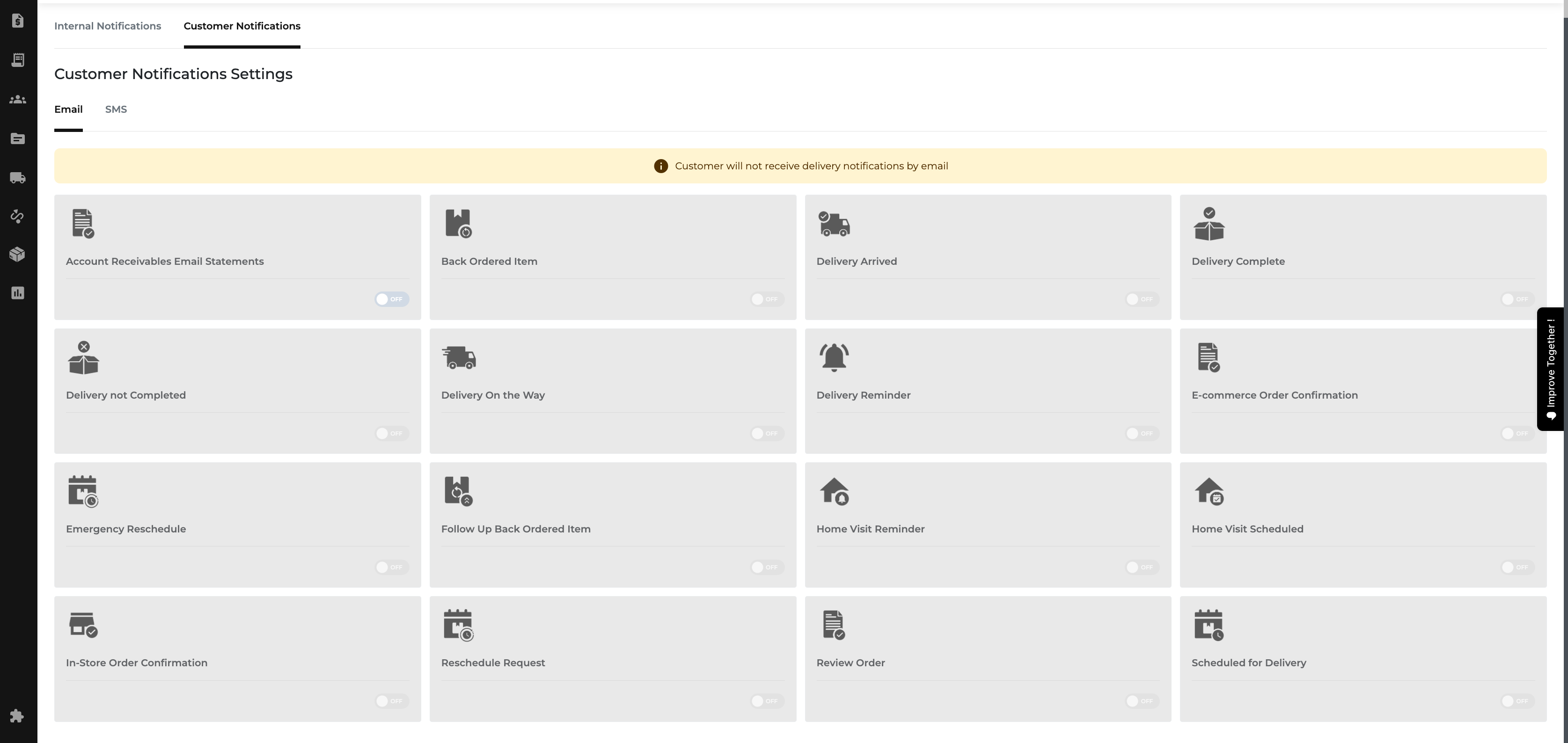Click the Delivery Reminder bell icon
Screen dimensions: 1568x743
pyautogui.click(x=834, y=357)
